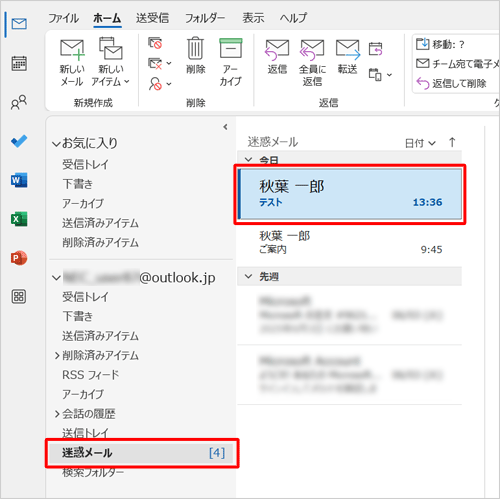Reply using the 返信 icon
Image resolution: width=500 pixels, height=499 pixels.
pyautogui.click(x=277, y=56)
